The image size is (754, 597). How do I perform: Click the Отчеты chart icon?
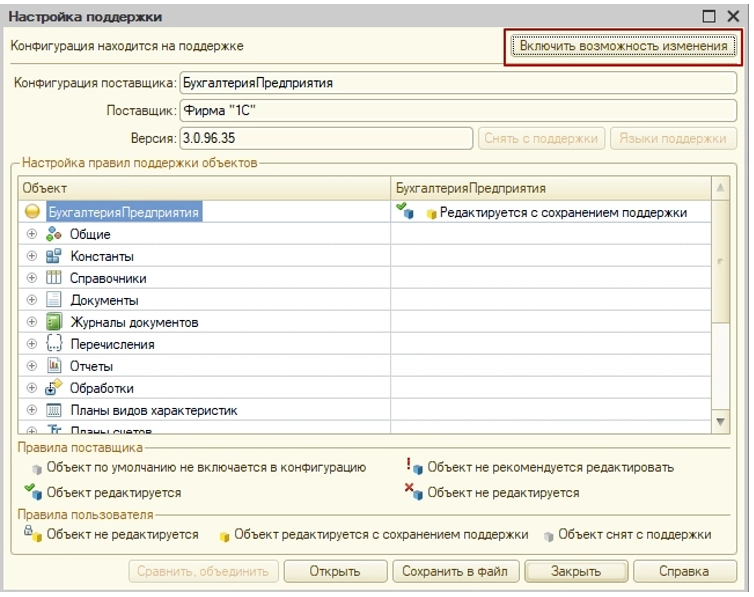click(54, 366)
